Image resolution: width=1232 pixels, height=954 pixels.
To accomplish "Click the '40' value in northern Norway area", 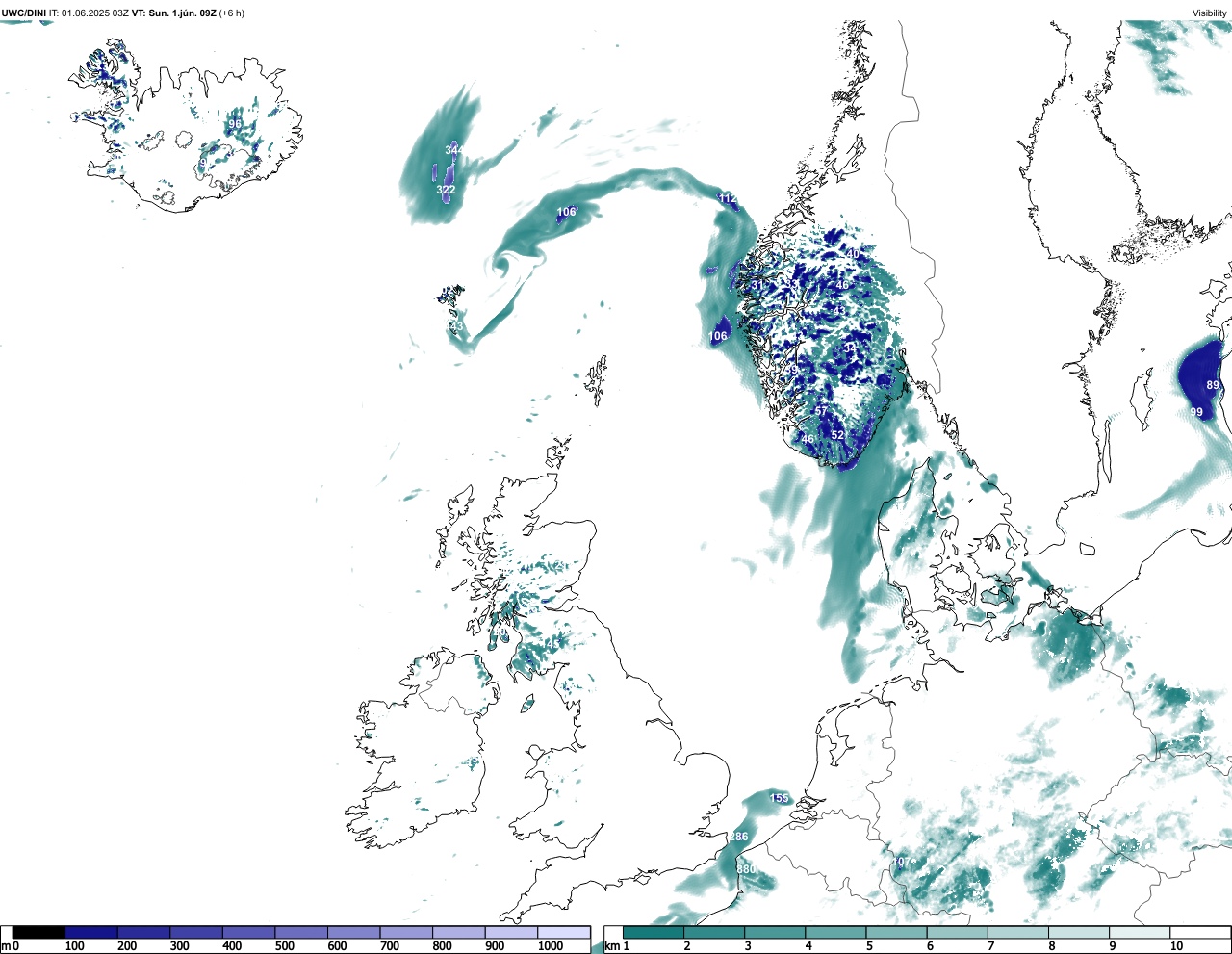I will click(853, 254).
